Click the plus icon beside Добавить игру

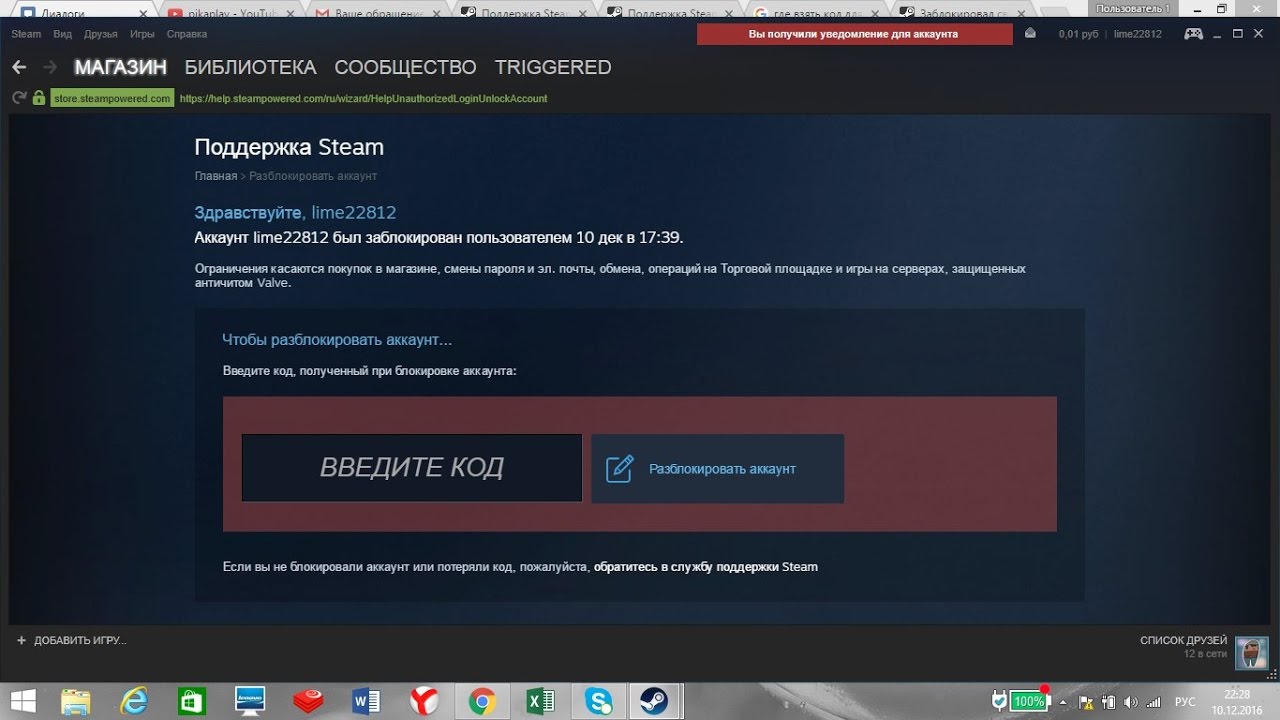[x=21, y=640]
